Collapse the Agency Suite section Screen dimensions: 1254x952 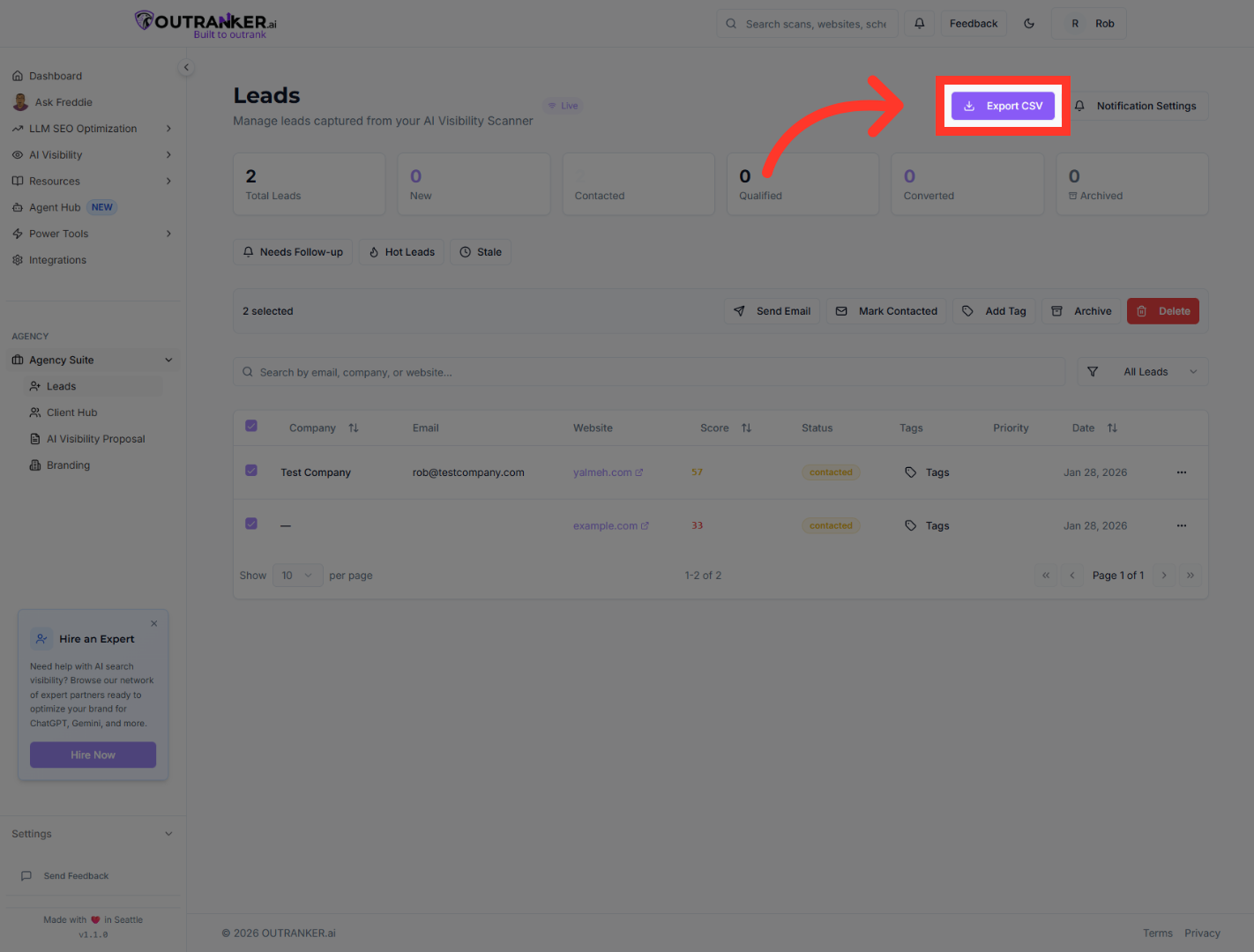tap(93, 359)
